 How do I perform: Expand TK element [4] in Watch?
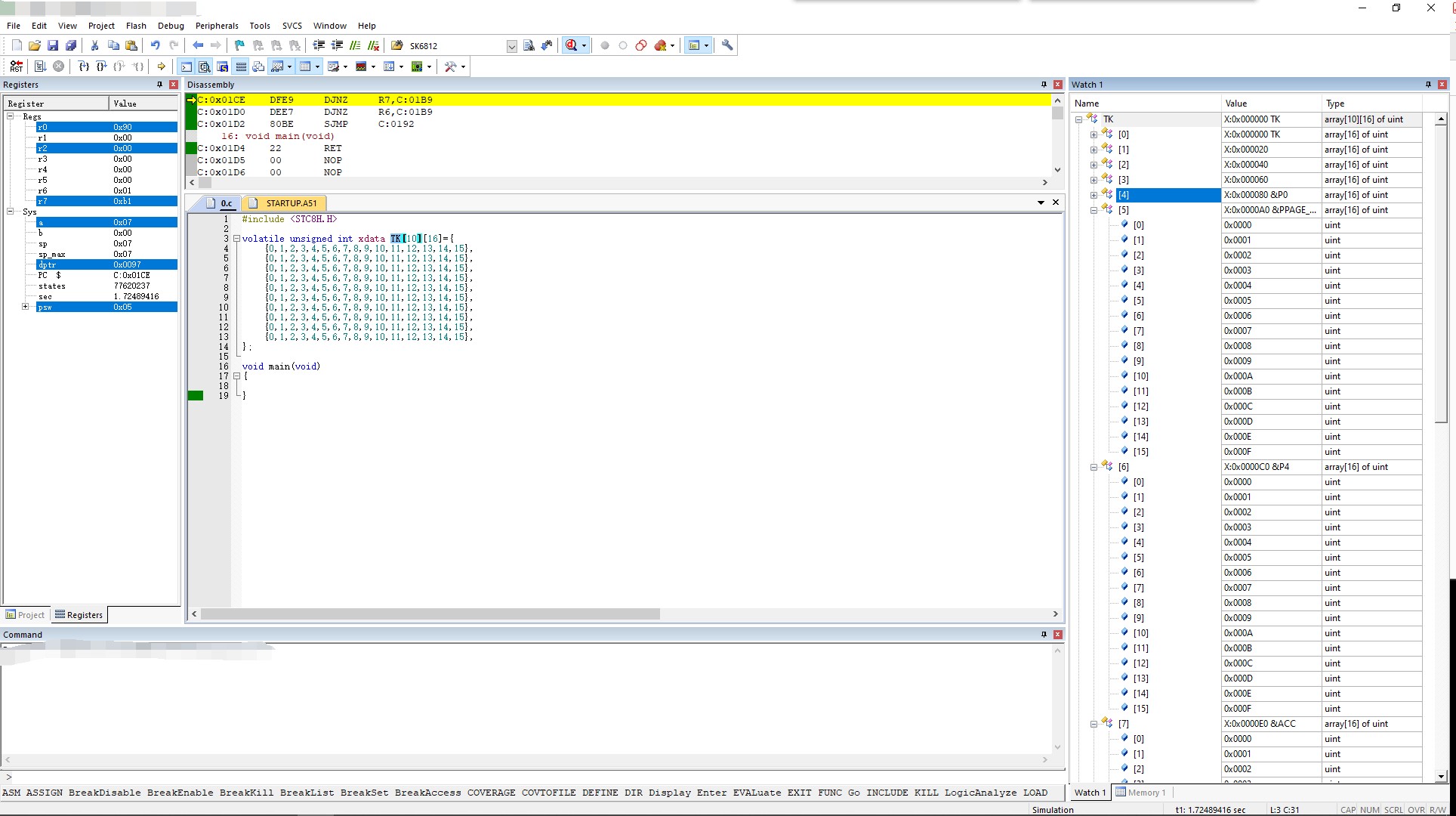(x=1094, y=195)
